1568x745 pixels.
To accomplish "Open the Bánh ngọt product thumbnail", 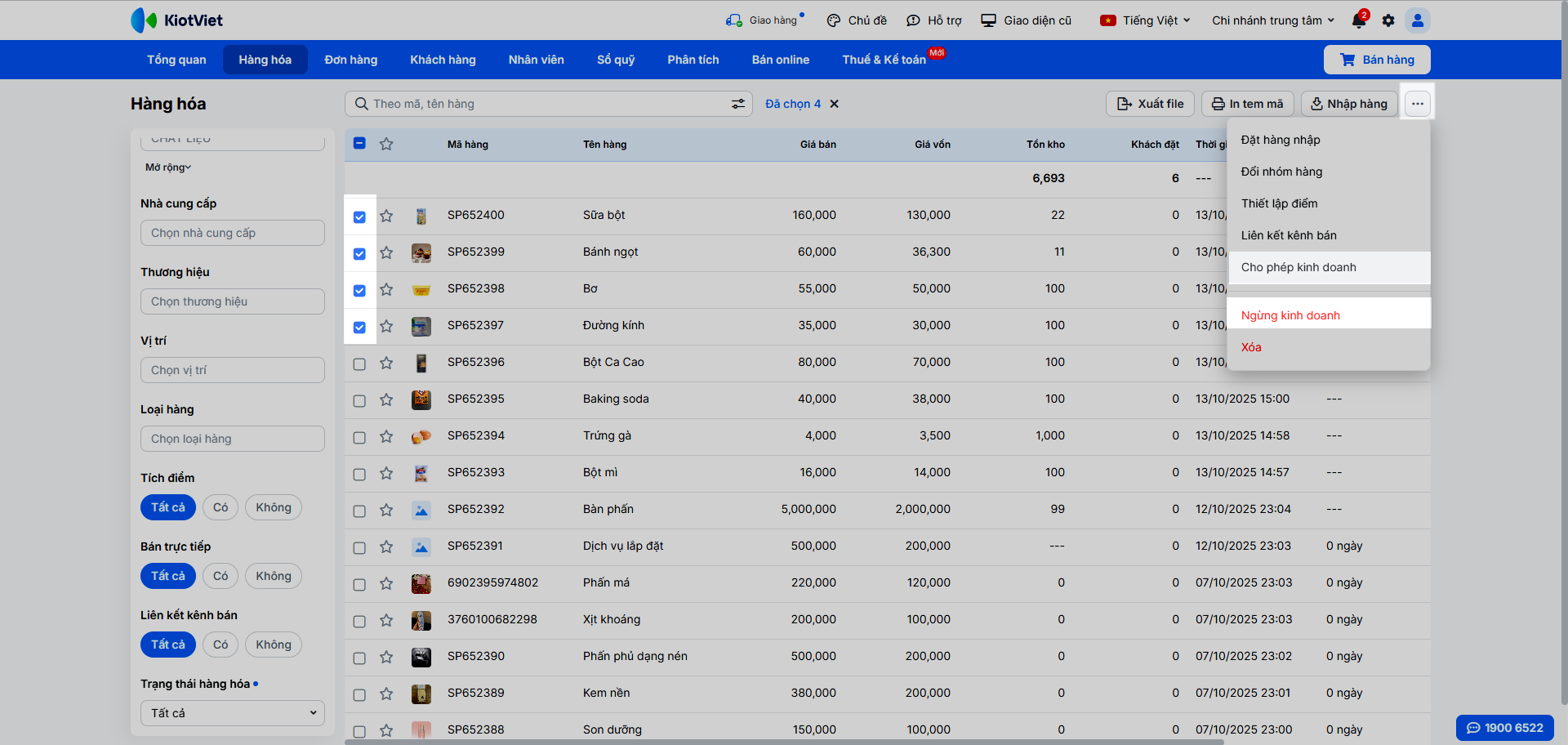I will [421, 253].
